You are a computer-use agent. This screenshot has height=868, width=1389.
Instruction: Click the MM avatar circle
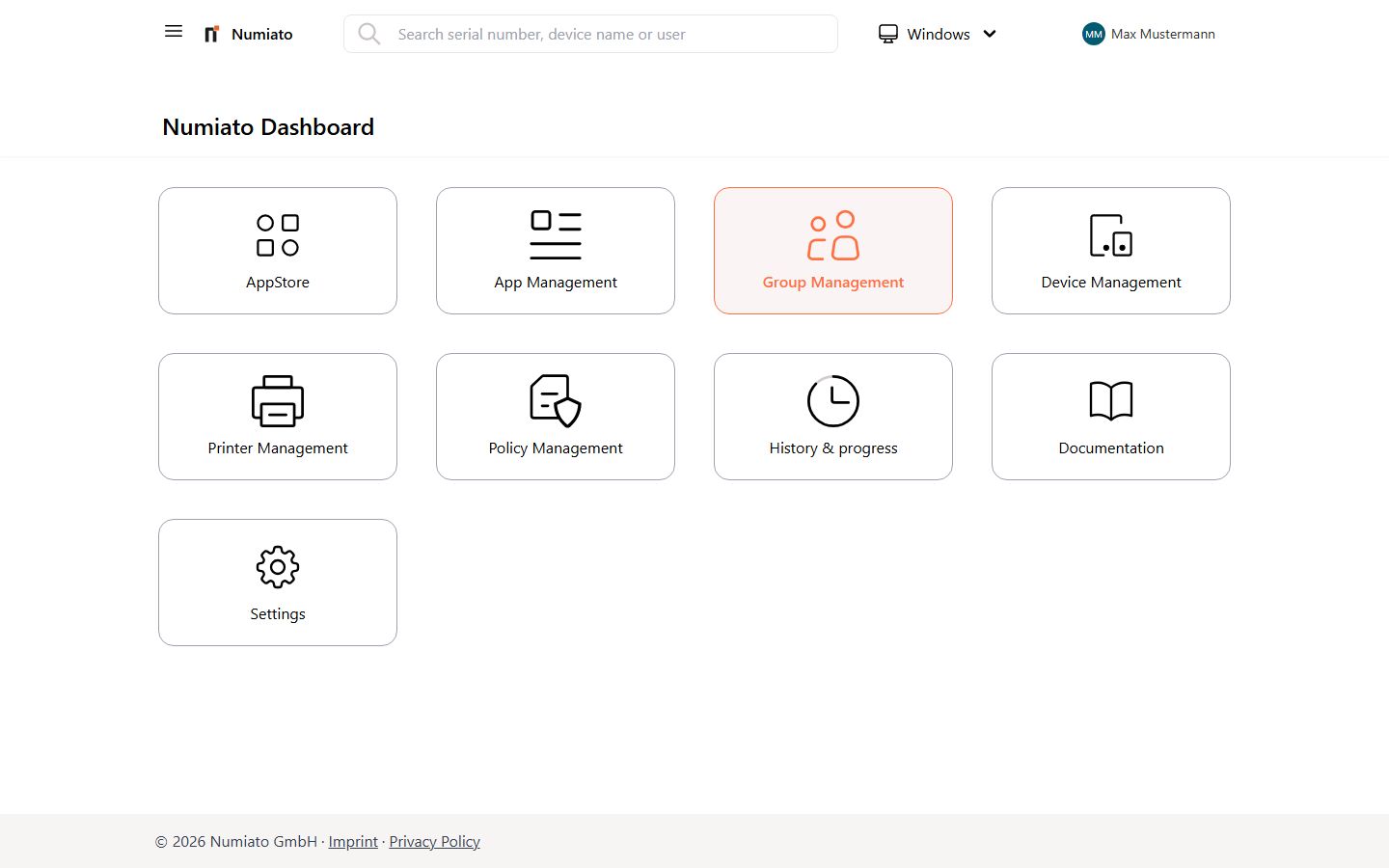coord(1093,34)
